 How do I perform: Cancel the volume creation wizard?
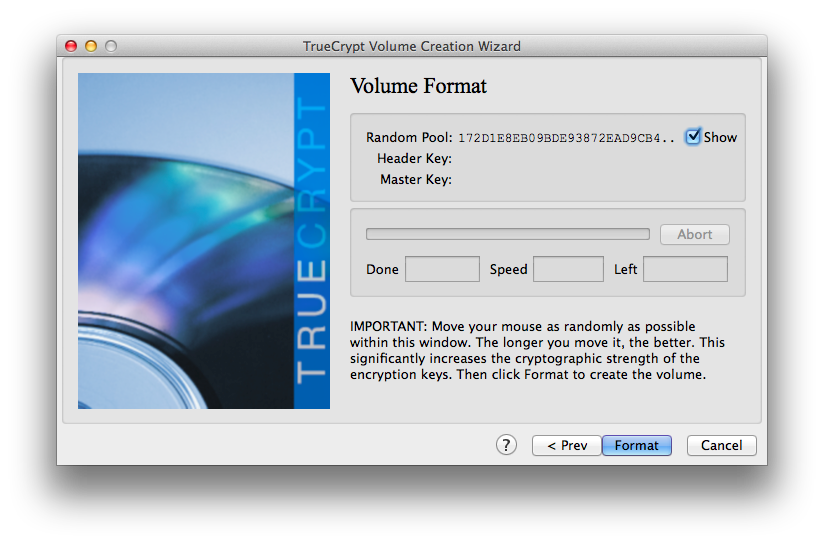click(x=722, y=445)
